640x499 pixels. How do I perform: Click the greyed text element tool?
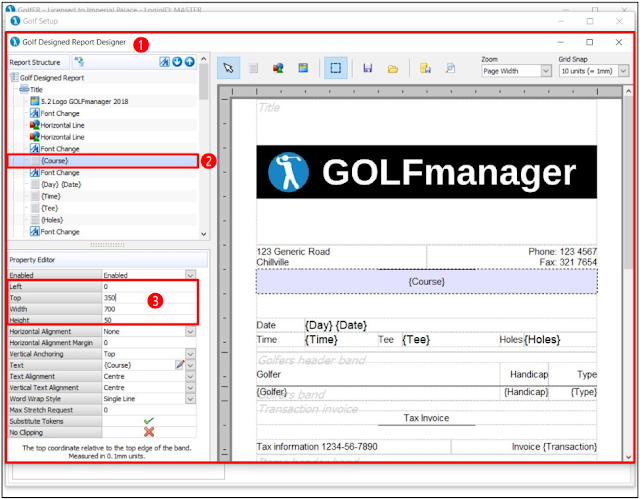click(x=253, y=68)
